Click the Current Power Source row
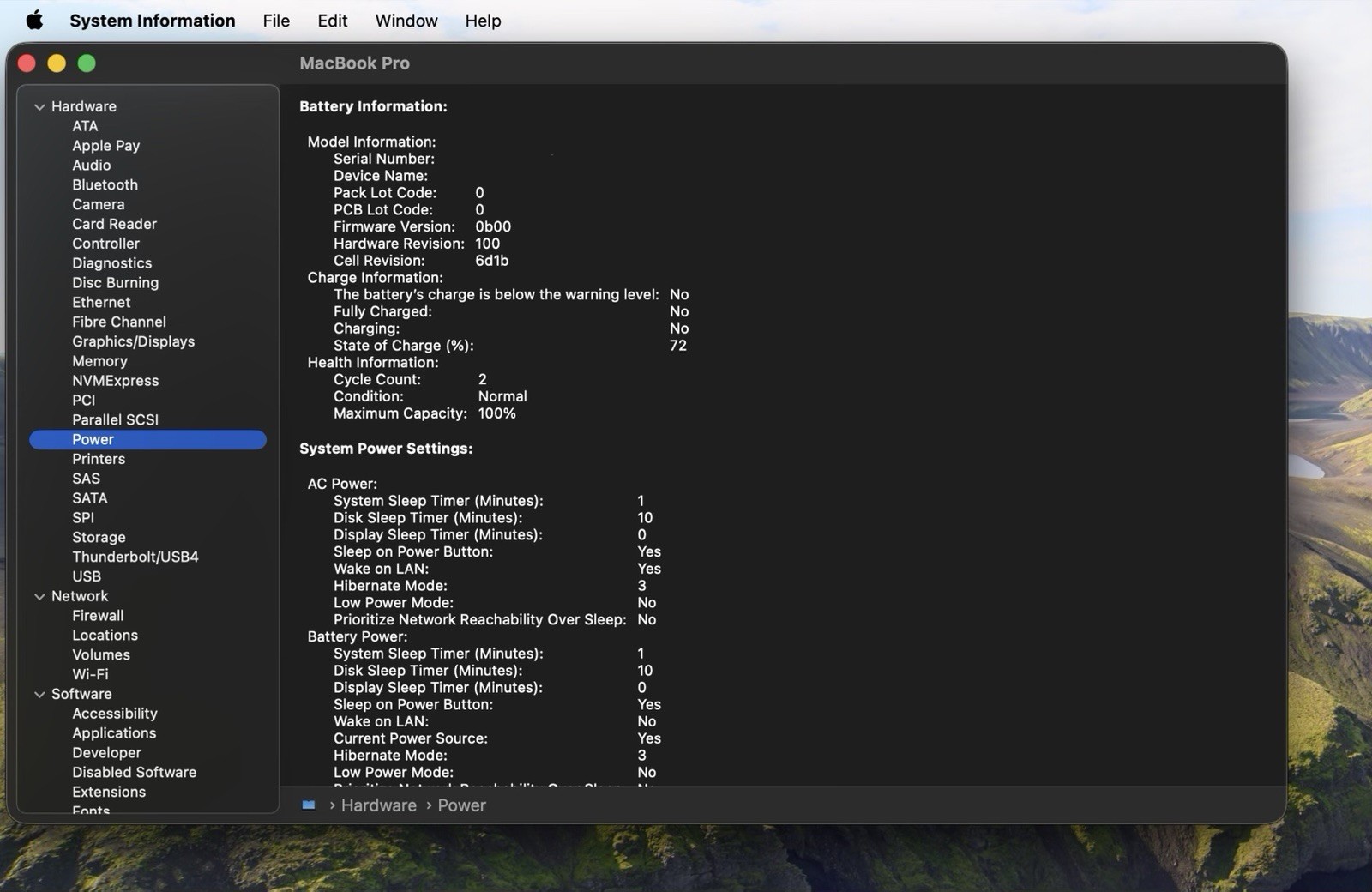 click(x=497, y=738)
